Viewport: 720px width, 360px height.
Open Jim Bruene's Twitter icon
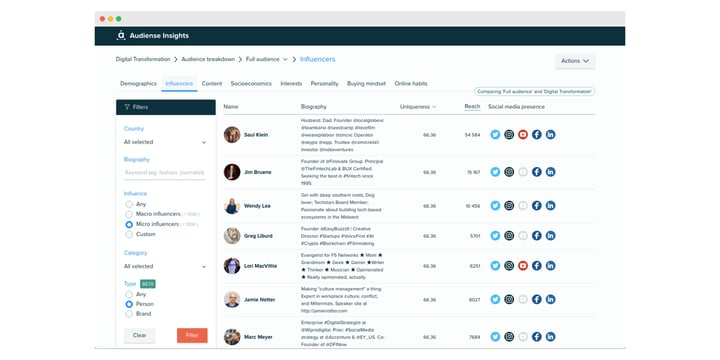pyautogui.click(x=495, y=172)
